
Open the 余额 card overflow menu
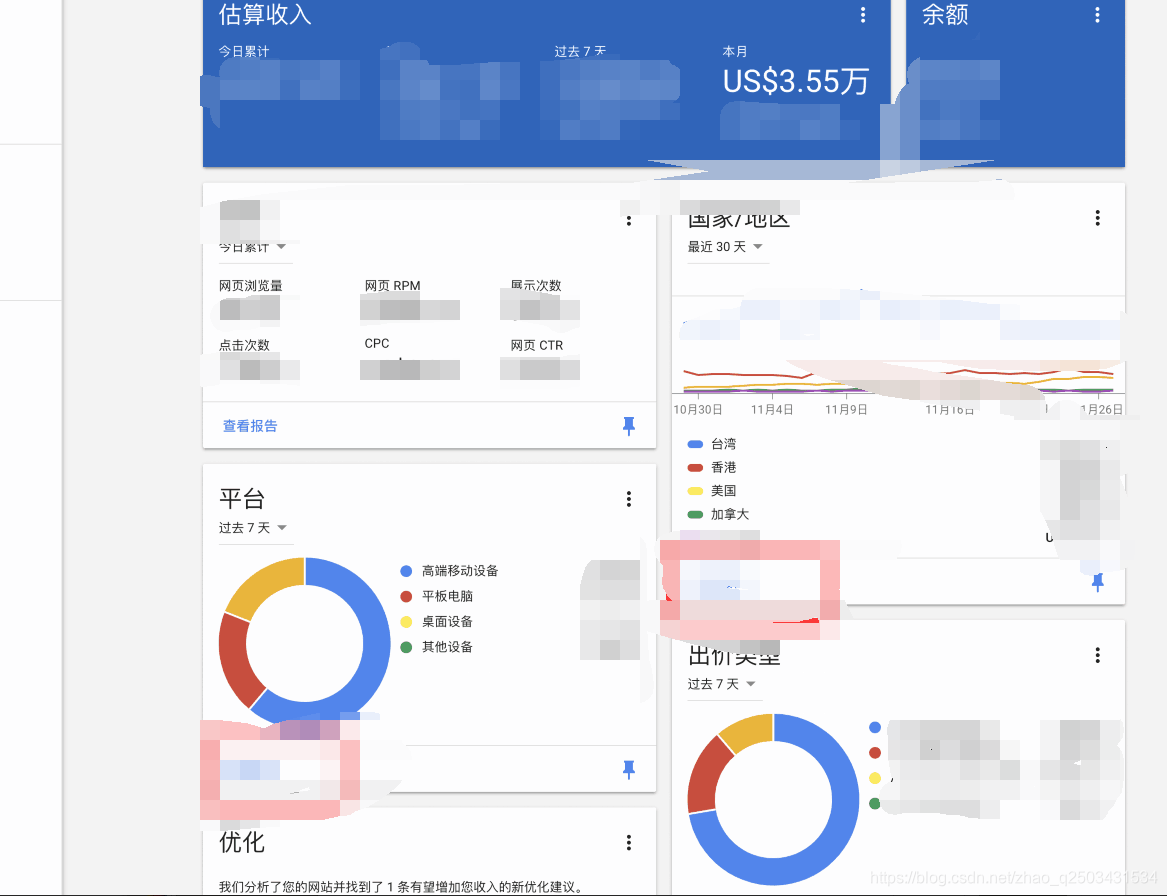(1096, 15)
